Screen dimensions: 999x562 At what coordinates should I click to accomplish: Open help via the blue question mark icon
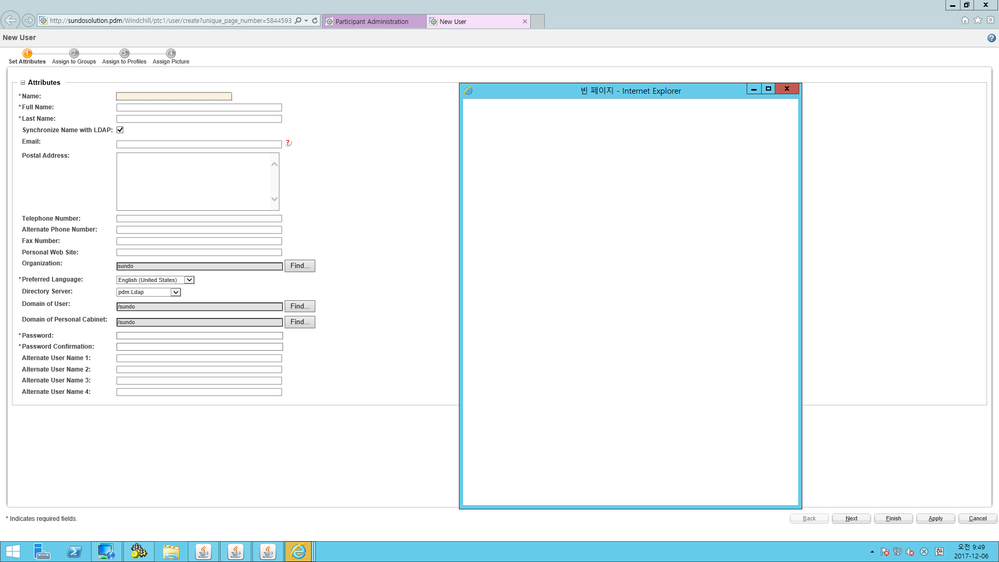pos(991,38)
